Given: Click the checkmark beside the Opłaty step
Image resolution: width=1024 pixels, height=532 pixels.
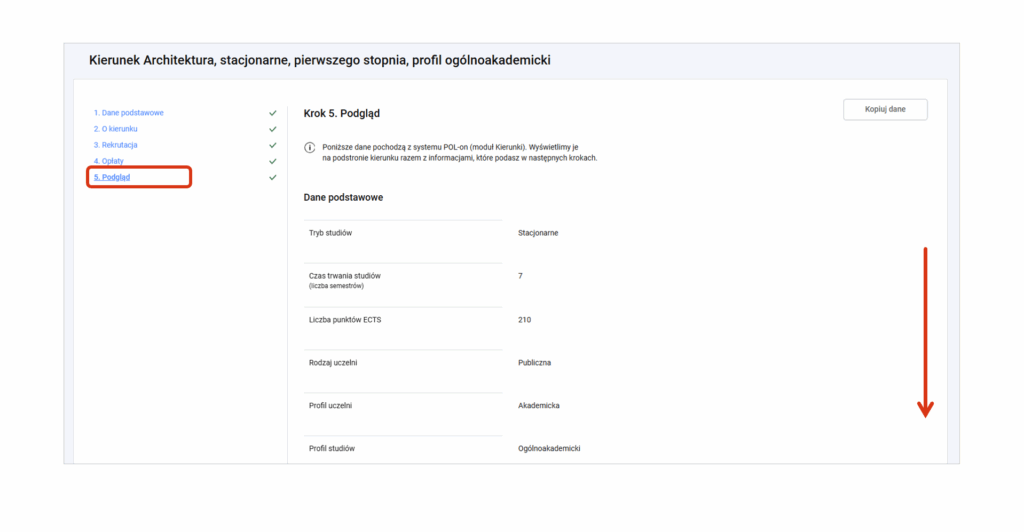Looking at the screenshot, I should [273, 161].
